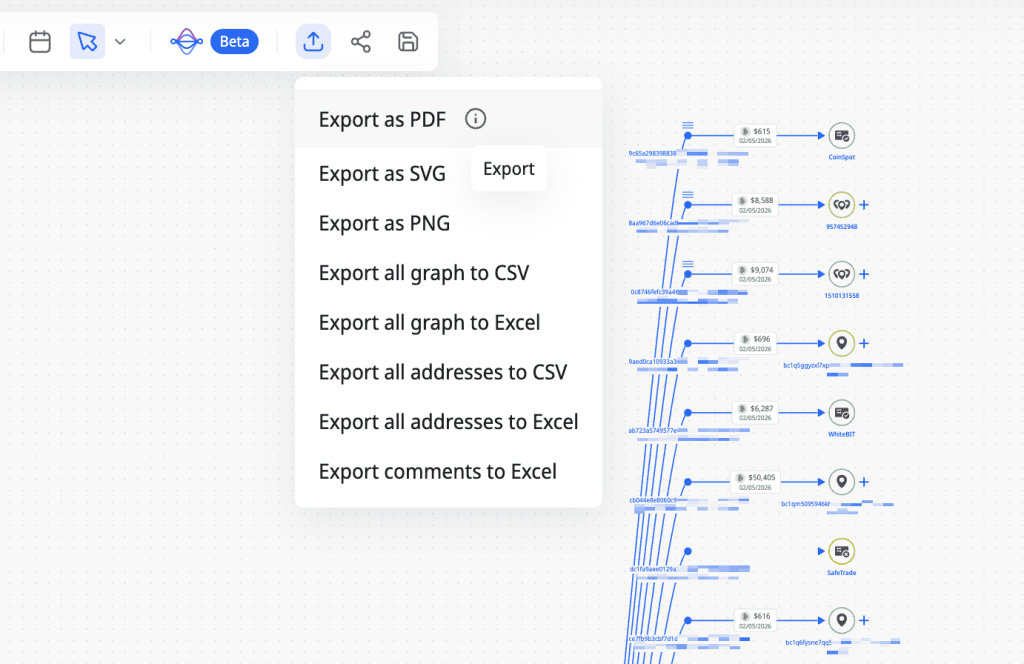
Task: Open the $50,405 transaction label
Action: [x=756, y=482]
